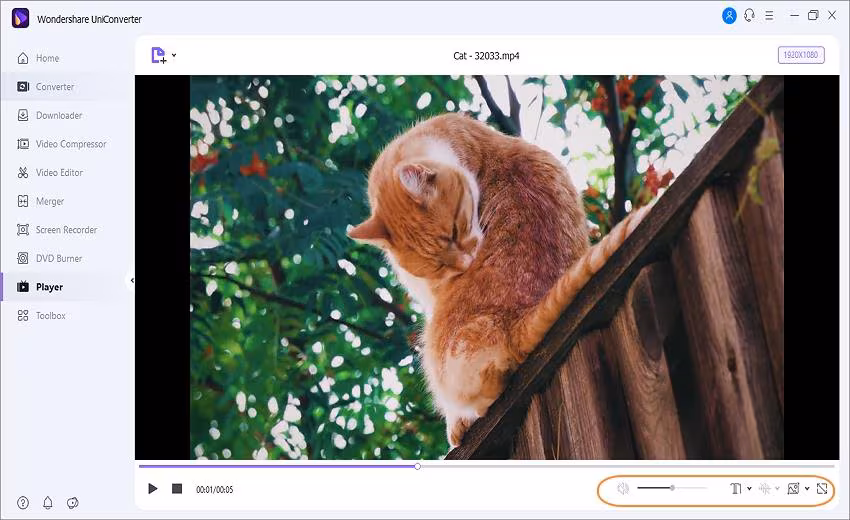Viewport: 850px width, 520px height.
Task: Open the help question mark icon
Action: (x=23, y=503)
